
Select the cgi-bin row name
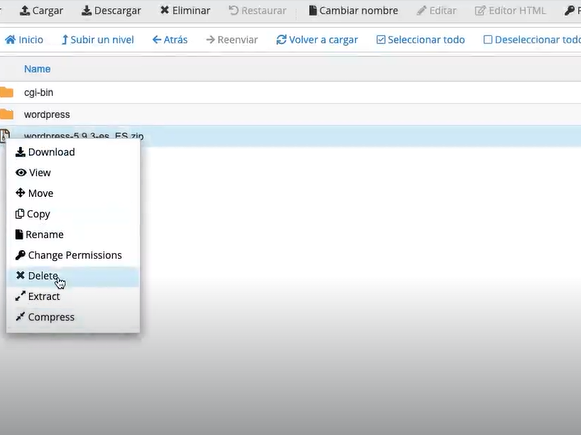click(x=39, y=92)
